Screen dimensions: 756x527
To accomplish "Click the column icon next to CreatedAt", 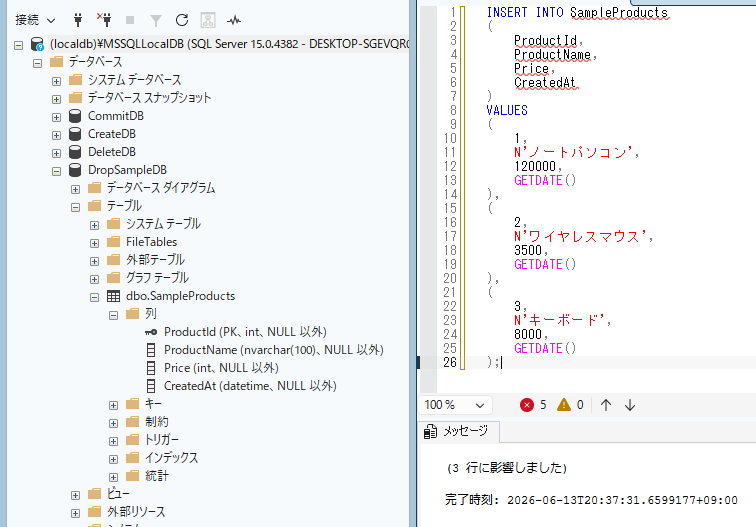I will click(x=151, y=386).
